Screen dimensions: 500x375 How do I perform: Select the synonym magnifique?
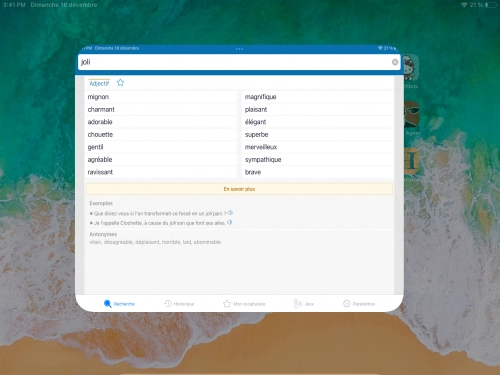(x=318, y=97)
